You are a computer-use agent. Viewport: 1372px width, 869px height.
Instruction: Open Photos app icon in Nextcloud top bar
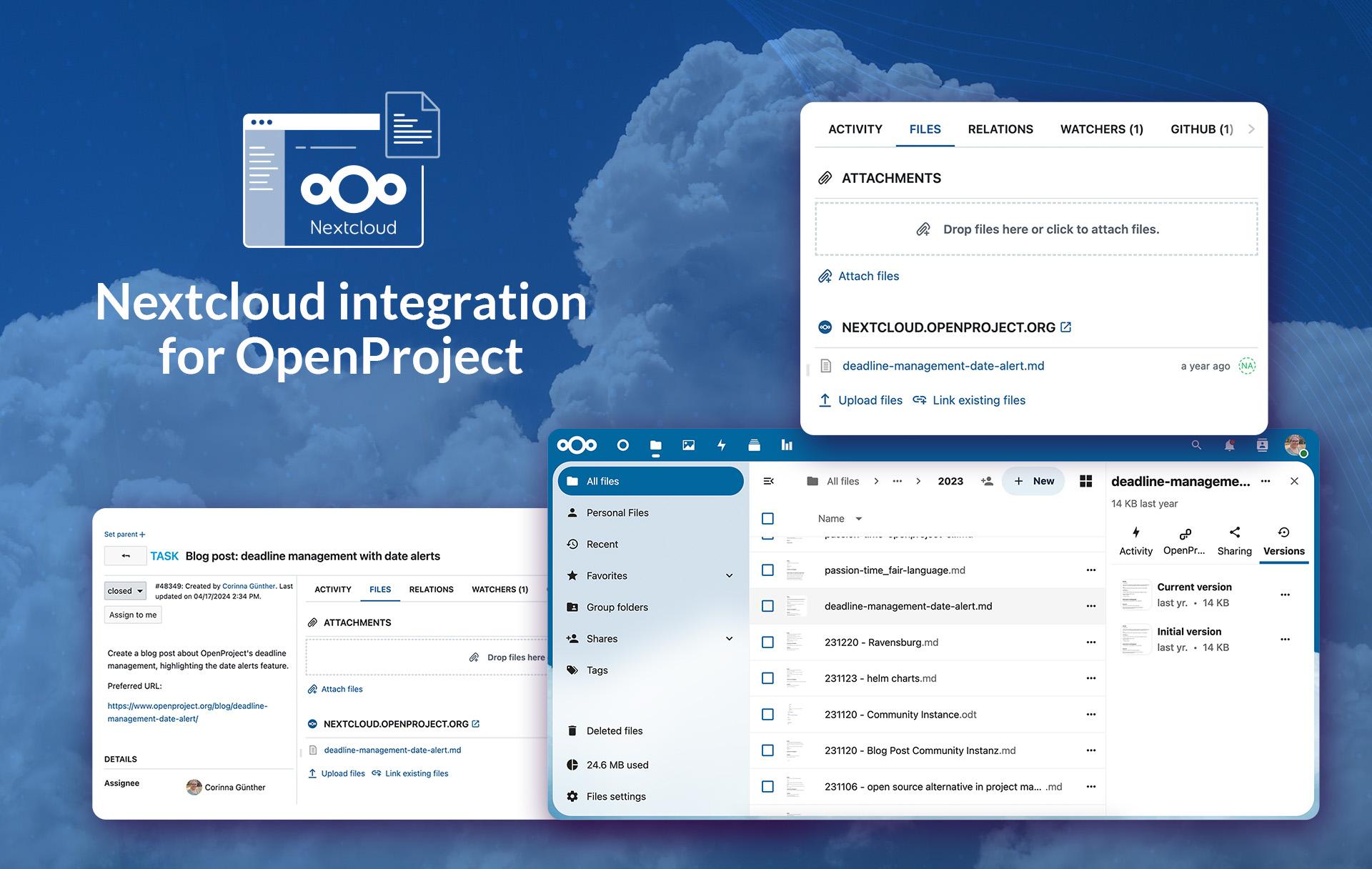coord(688,445)
